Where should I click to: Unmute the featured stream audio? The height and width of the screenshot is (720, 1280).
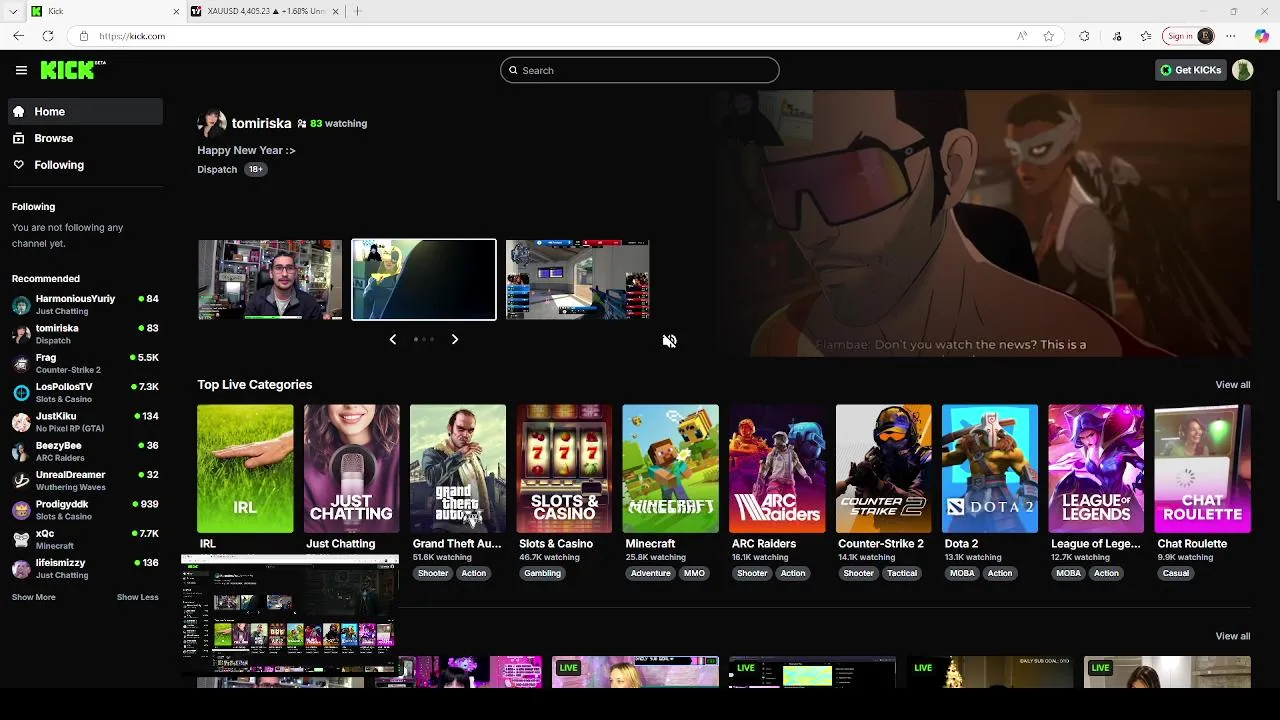point(669,341)
